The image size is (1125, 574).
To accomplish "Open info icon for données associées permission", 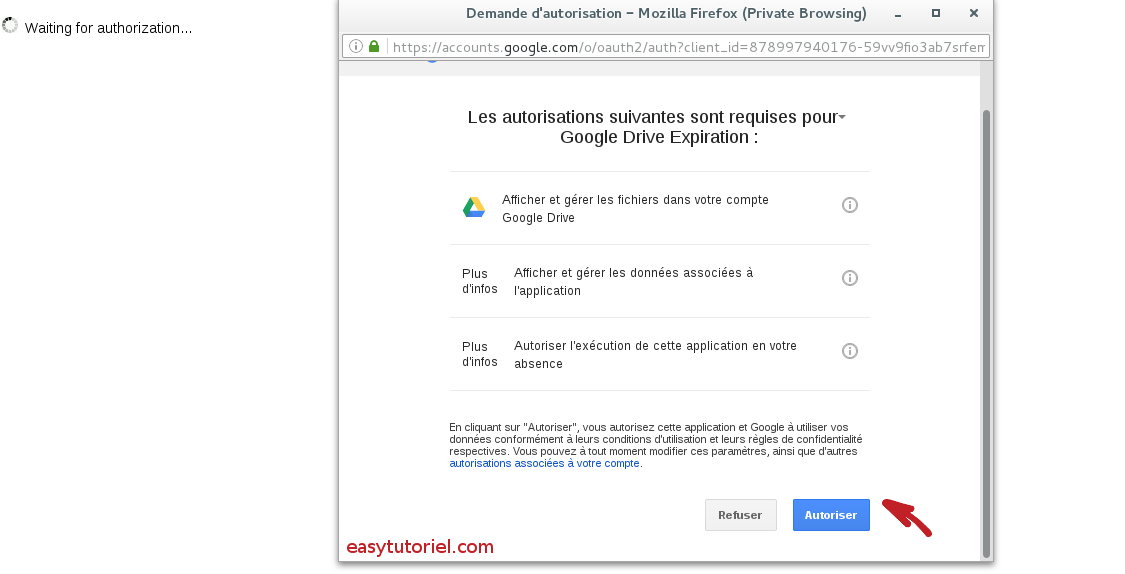I will [849, 278].
